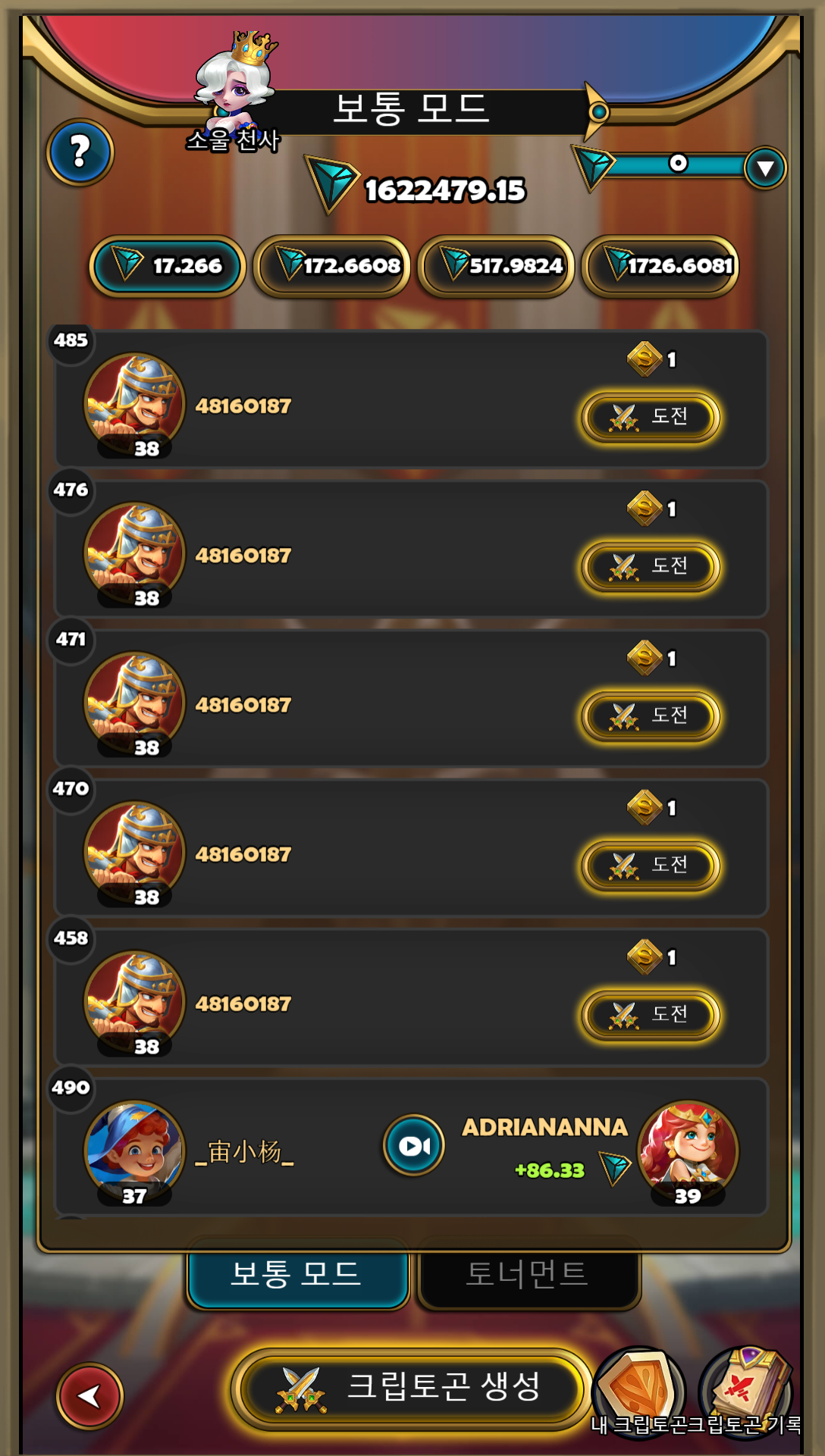
Task: Select the 517.9824 stake option
Action: coord(496,266)
